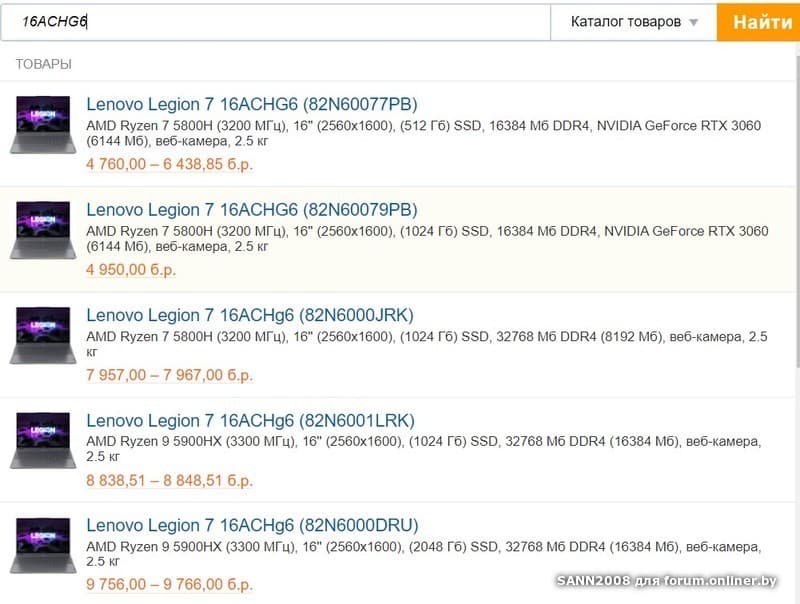Open Lenovo Legion 7 16ACHG6 (82N60077PB) link
This screenshot has width=800, height=604.
252,104
